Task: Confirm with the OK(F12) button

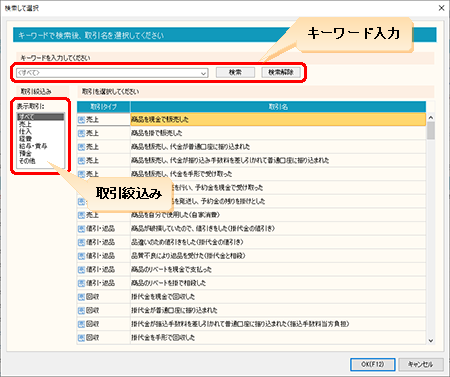Action: (x=373, y=364)
